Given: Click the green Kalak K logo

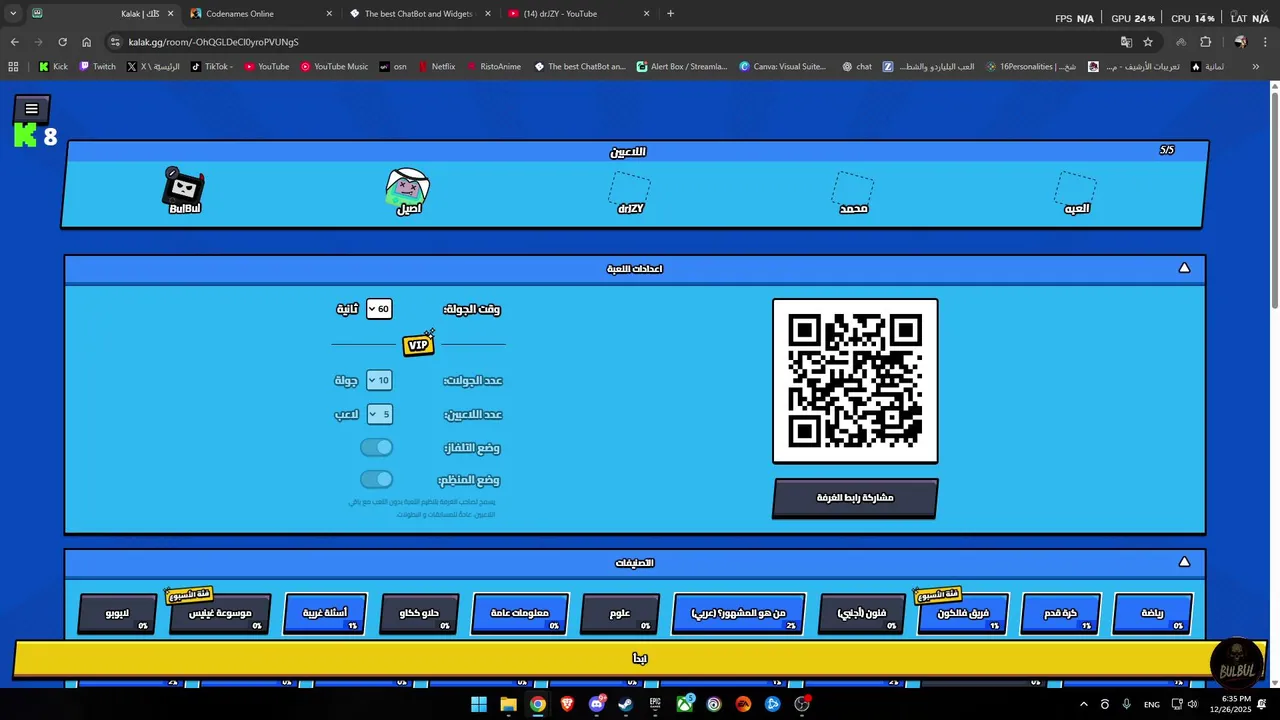Looking at the screenshot, I should tap(25, 136).
